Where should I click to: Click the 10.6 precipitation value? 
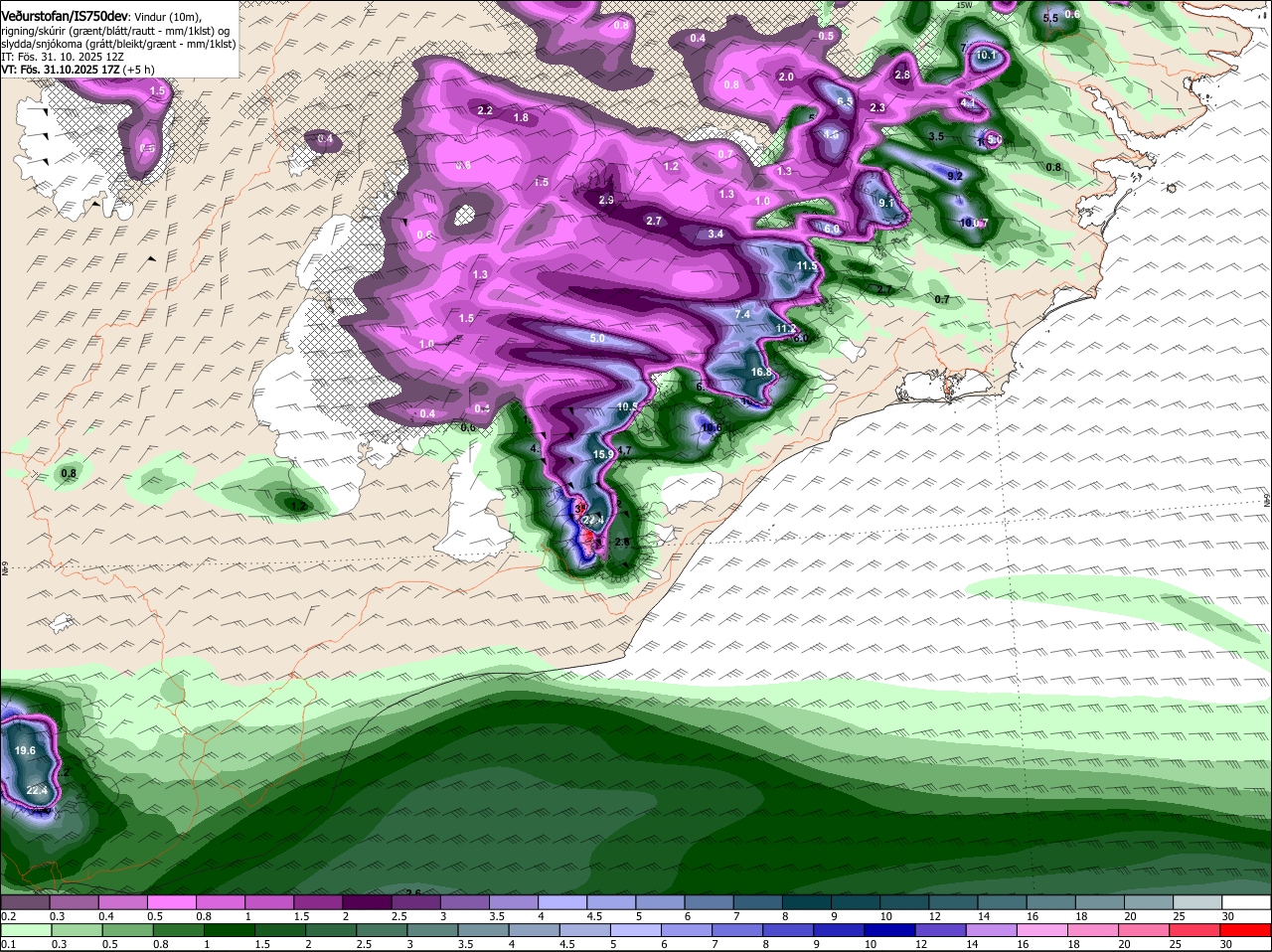pos(711,428)
